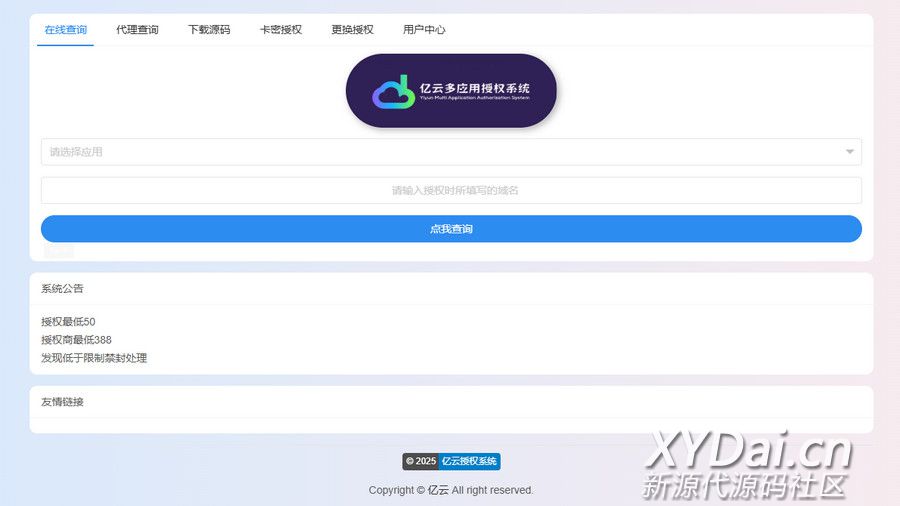
Task: Select the 卡密授权 tab
Action: 281,30
